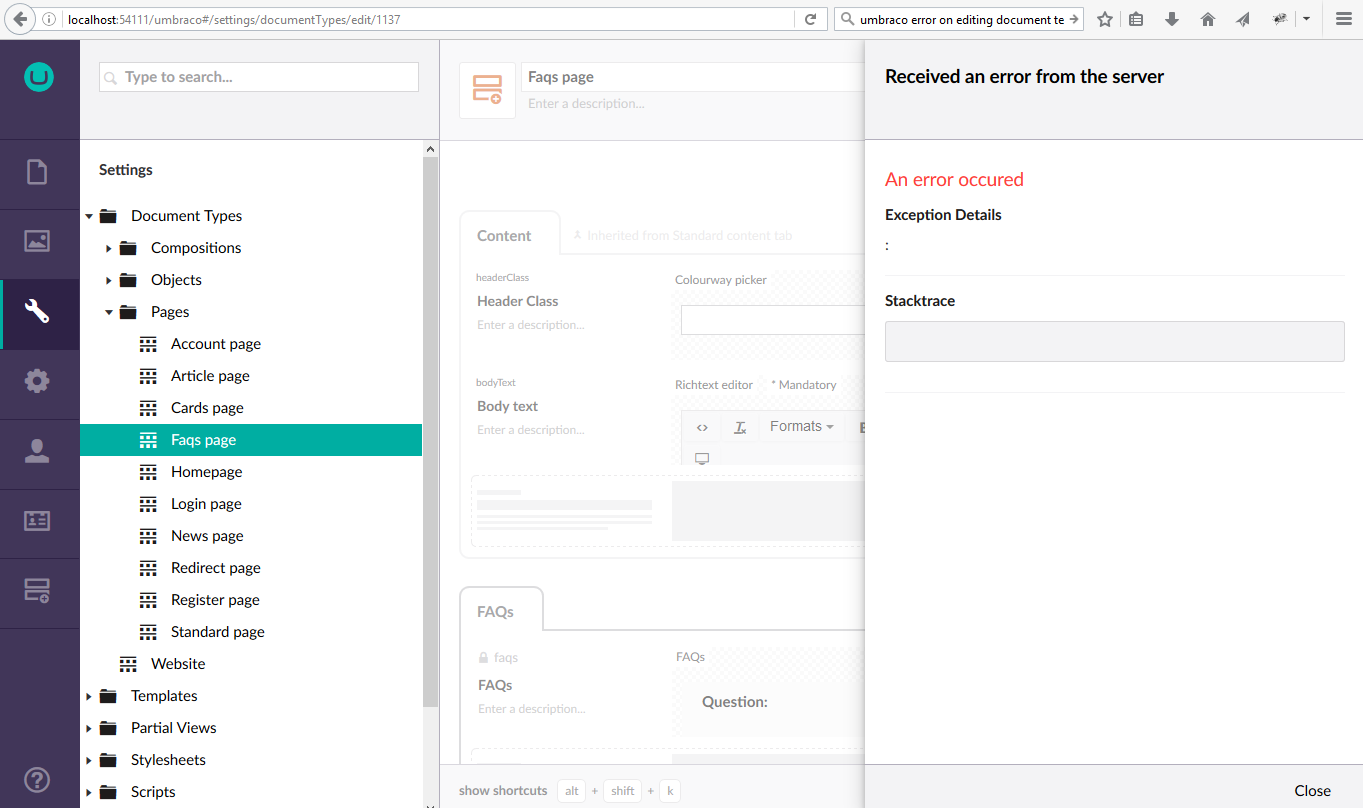Click the FAQs property name label
This screenshot has height=808, width=1363.
(495, 685)
